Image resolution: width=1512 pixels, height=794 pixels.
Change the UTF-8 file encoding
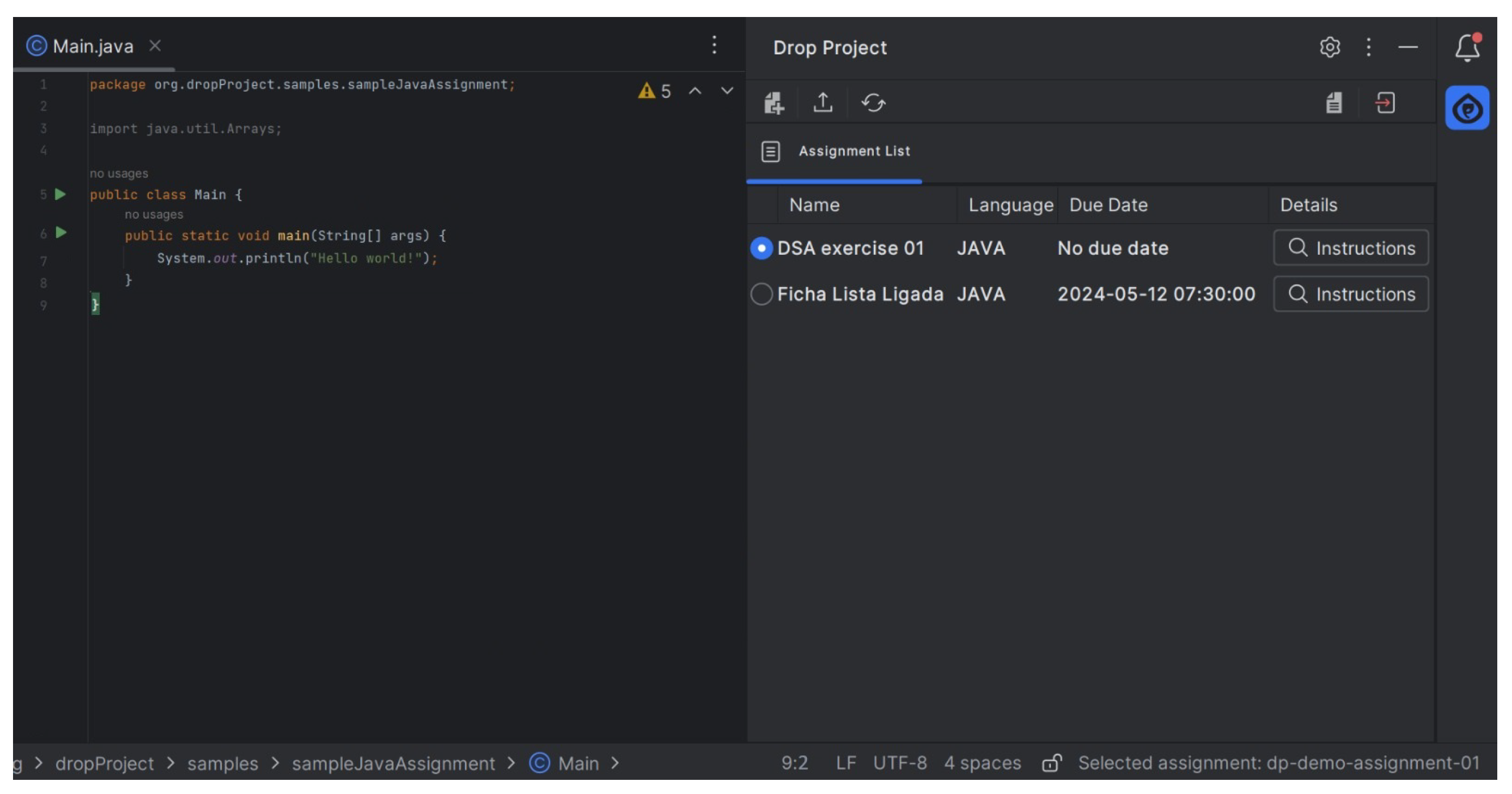(899, 763)
